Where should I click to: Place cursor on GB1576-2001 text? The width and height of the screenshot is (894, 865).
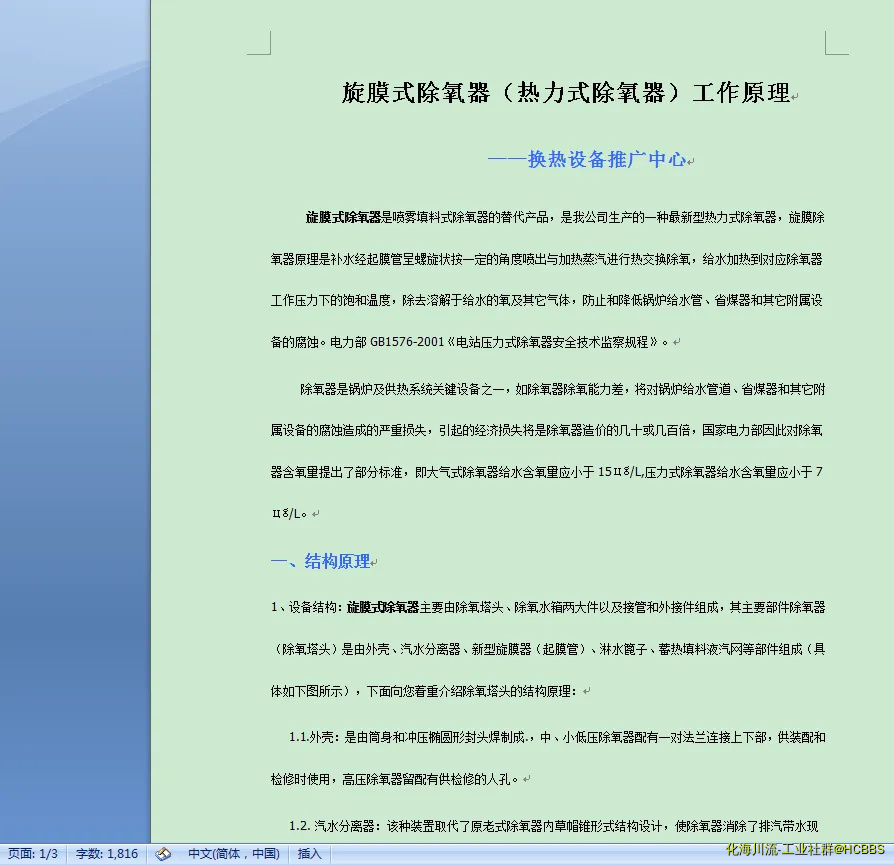pyautogui.click(x=407, y=342)
